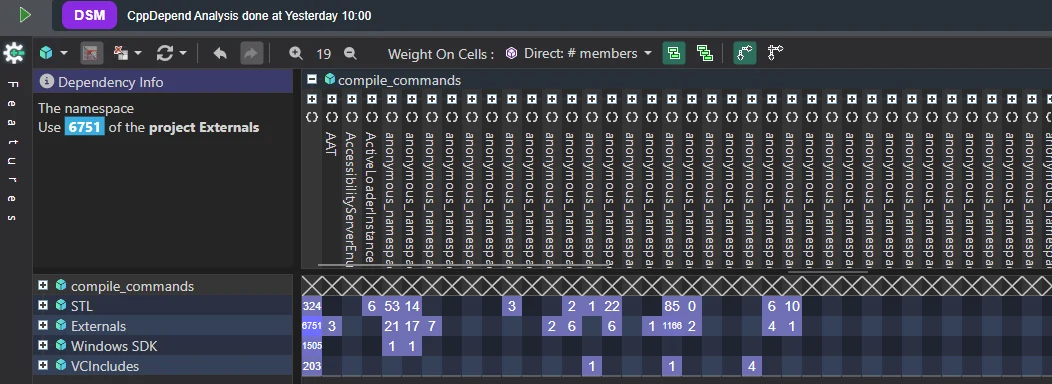Click the cube icon beside Externals
Image resolution: width=1052 pixels, height=384 pixels.
61,326
